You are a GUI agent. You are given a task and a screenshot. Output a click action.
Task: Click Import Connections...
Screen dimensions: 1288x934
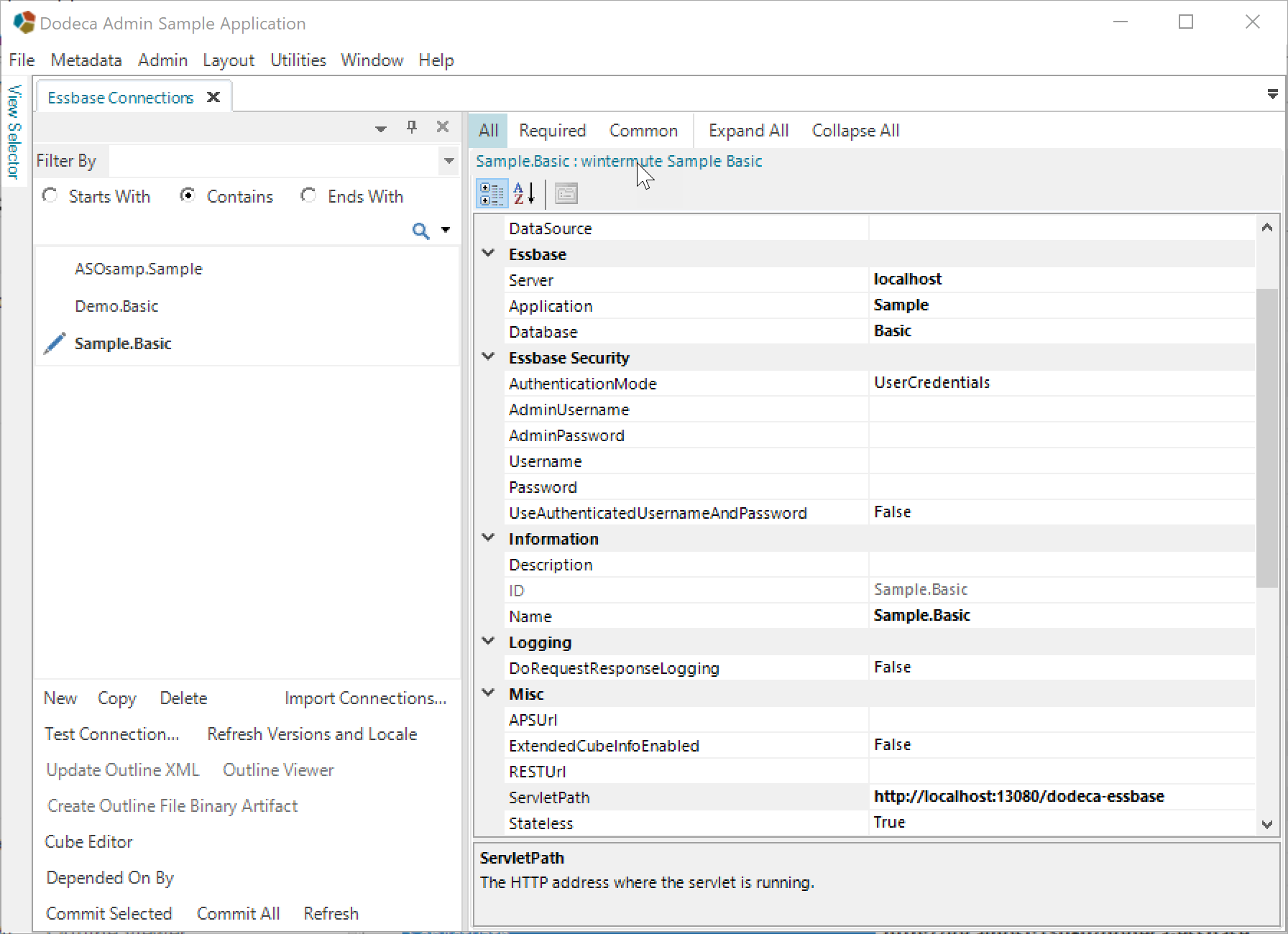[x=365, y=698]
